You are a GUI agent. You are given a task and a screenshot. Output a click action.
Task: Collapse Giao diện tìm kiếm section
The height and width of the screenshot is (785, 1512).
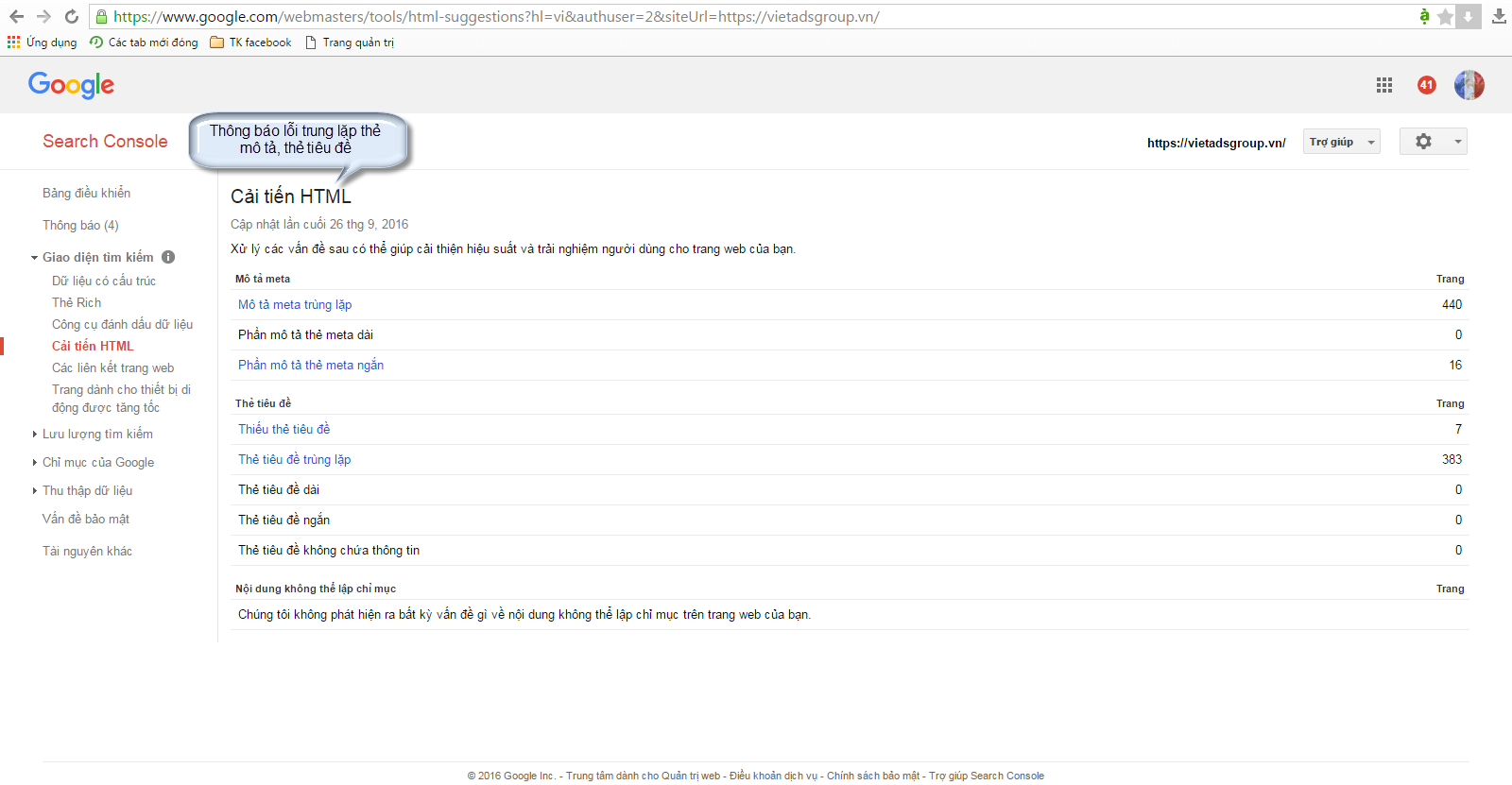click(x=34, y=258)
